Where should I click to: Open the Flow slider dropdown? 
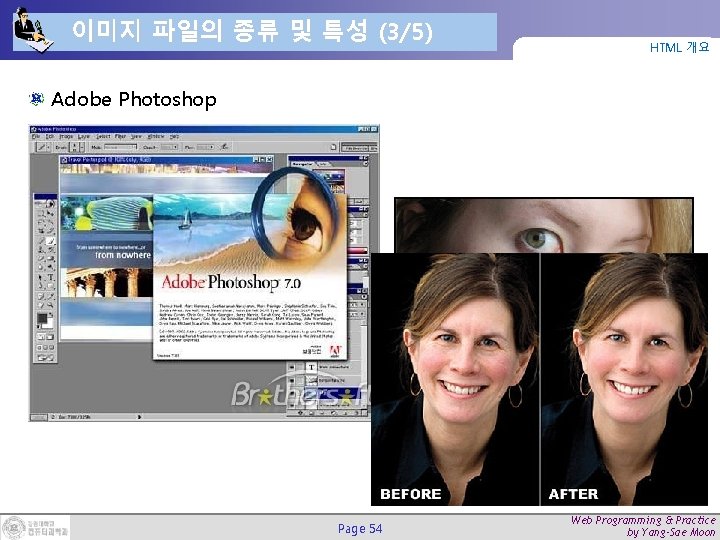click(211, 147)
